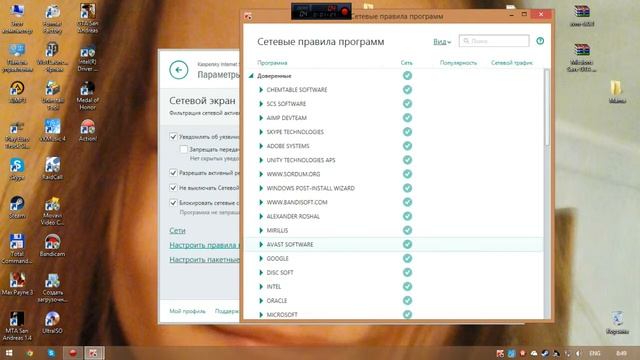The image size is (640, 360).
Task: Toggle the 'Уведомлять об уязвимостях' checkbox
Action: pos(173,137)
